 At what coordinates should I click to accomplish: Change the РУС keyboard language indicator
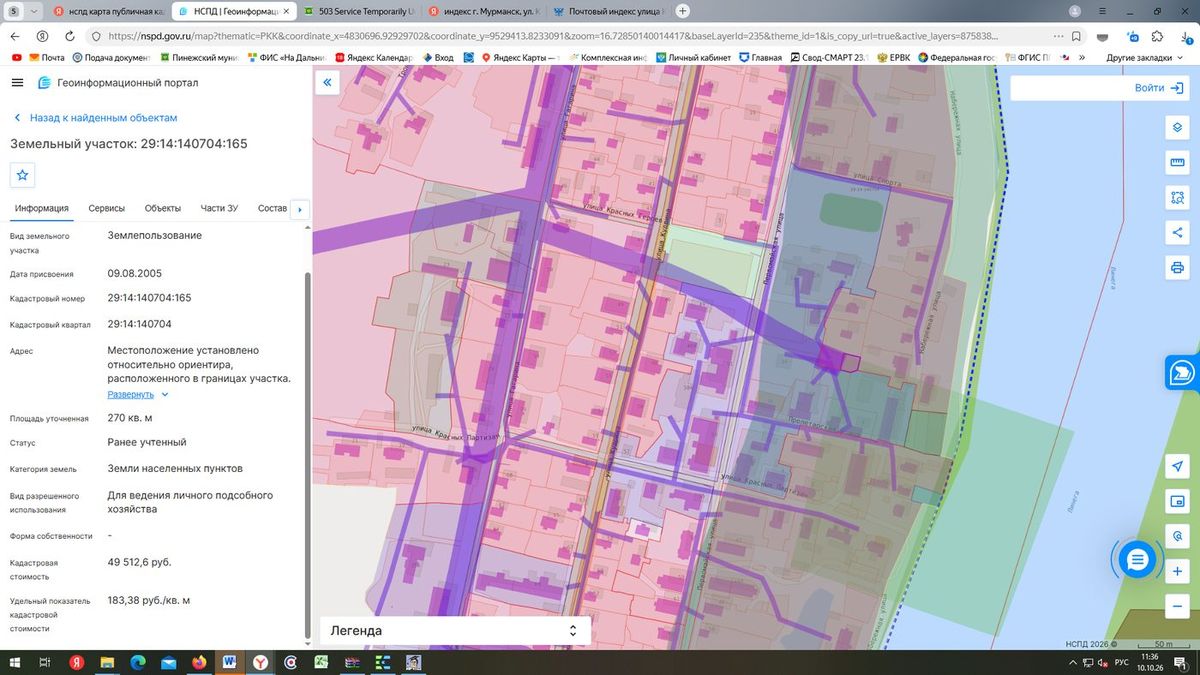click(x=1122, y=662)
